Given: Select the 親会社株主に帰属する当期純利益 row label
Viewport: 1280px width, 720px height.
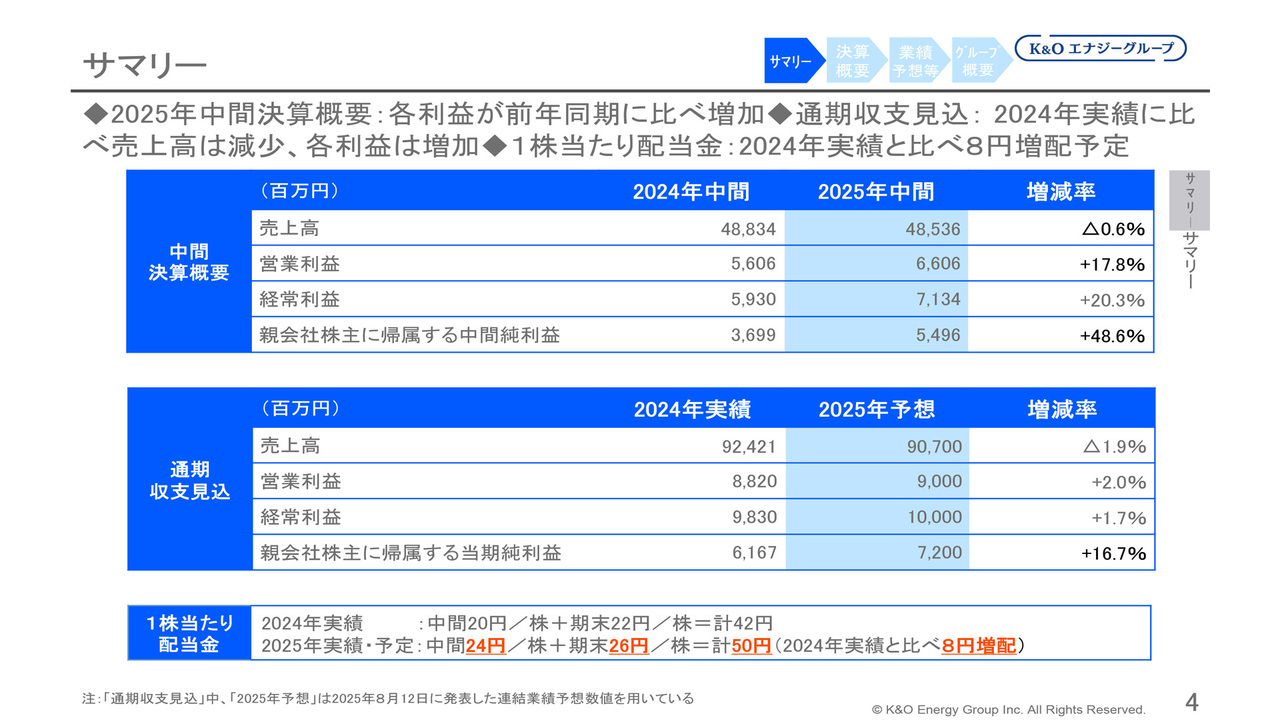Looking at the screenshot, I should pos(411,553).
